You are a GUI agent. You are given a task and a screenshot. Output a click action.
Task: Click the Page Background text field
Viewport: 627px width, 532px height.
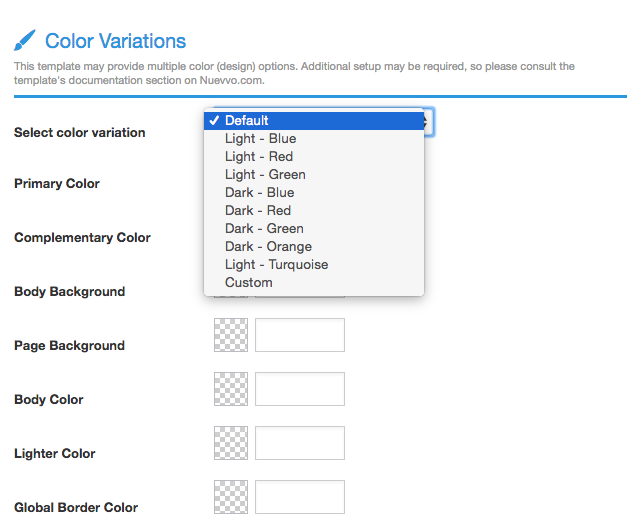pos(300,335)
